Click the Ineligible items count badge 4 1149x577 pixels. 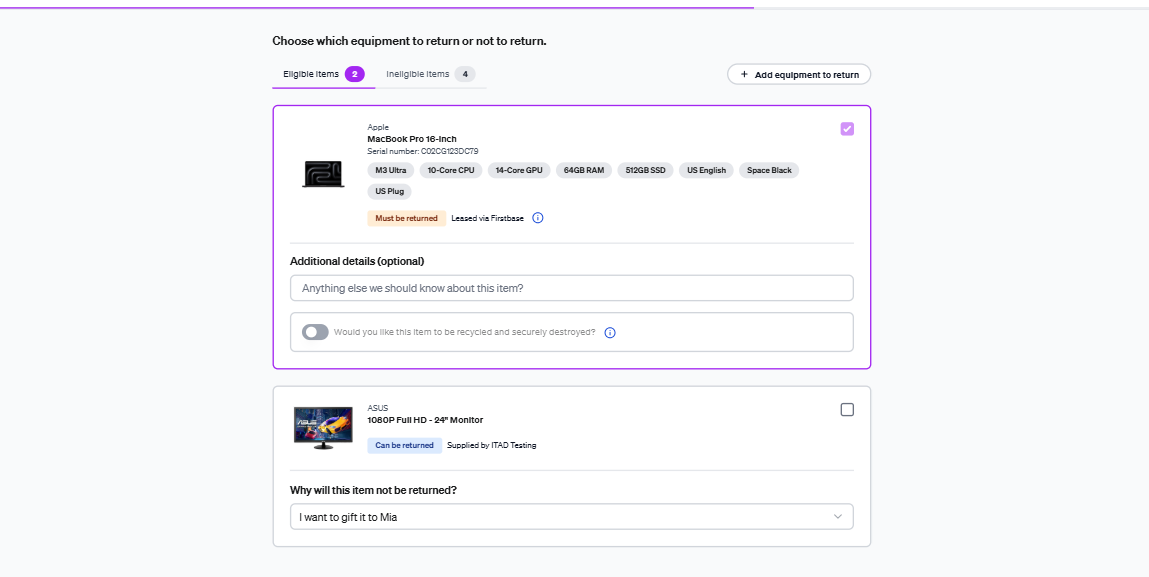(x=465, y=74)
